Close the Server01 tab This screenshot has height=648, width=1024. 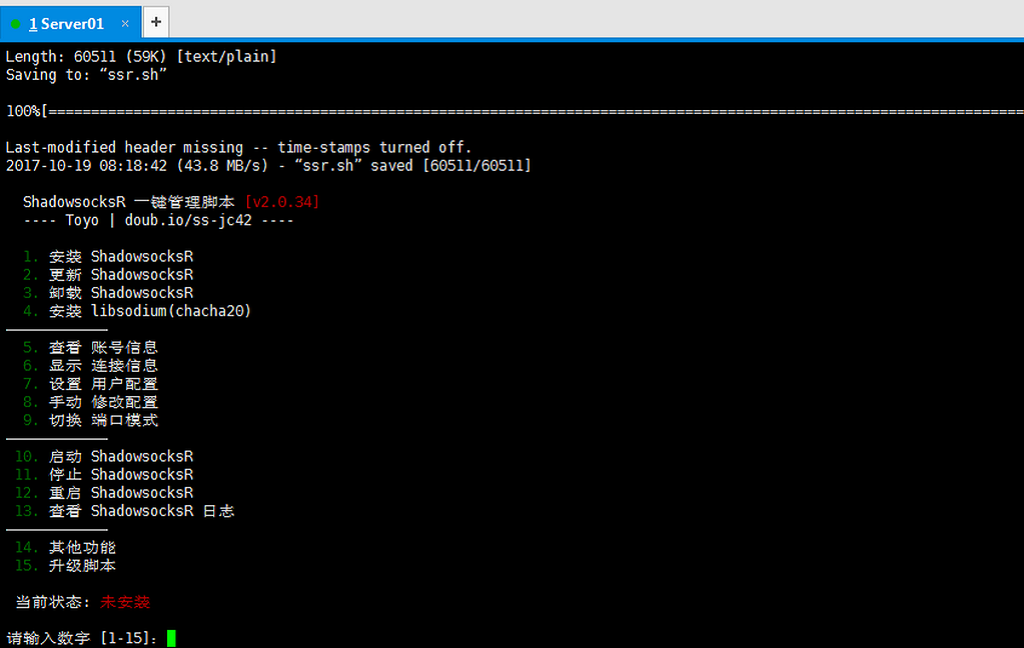(x=125, y=24)
